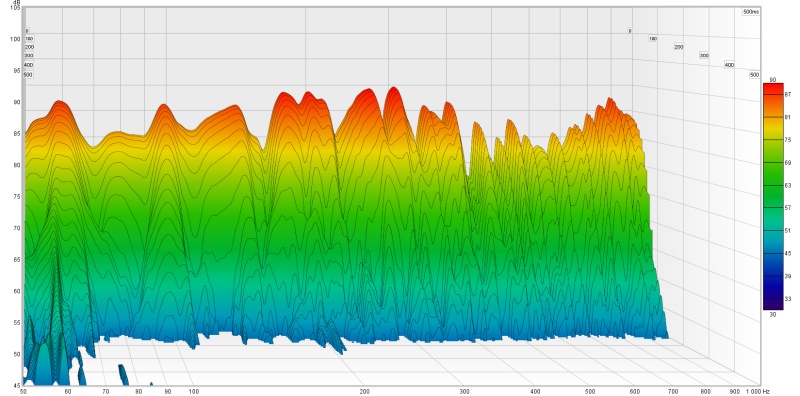The height and width of the screenshot is (396, 800).
Task: Click the 500ms time range label
Action: (x=751, y=12)
